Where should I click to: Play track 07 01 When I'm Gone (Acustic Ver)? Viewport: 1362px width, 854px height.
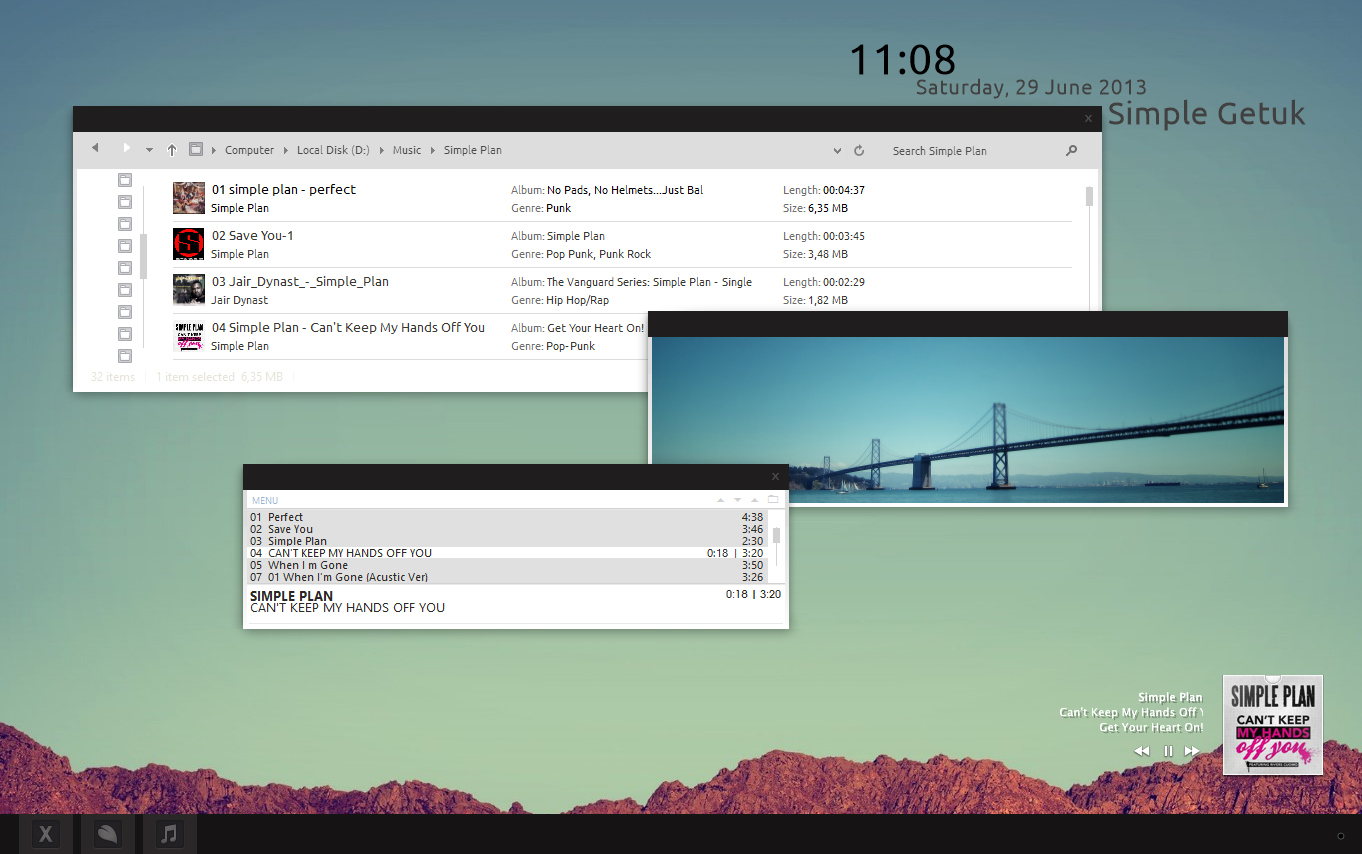point(507,577)
